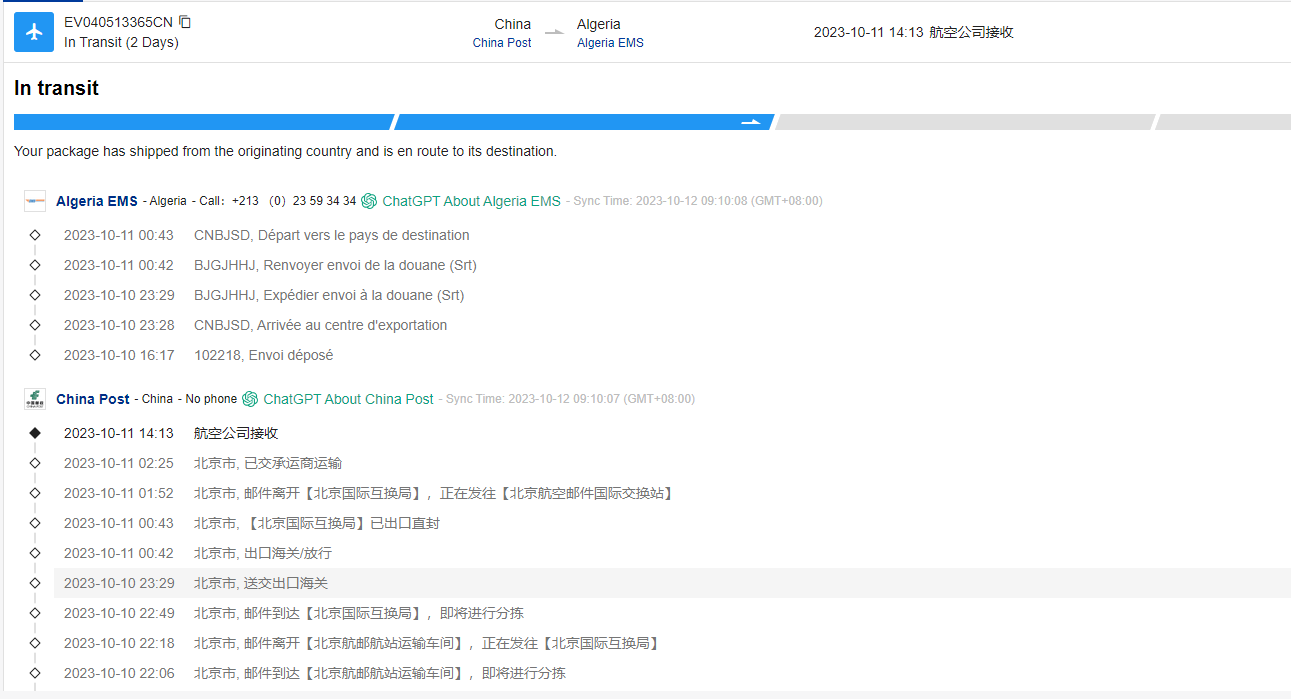The image size is (1291, 699).
Task: Open the Algeria EMS link in header
Action: coord(610,43)
